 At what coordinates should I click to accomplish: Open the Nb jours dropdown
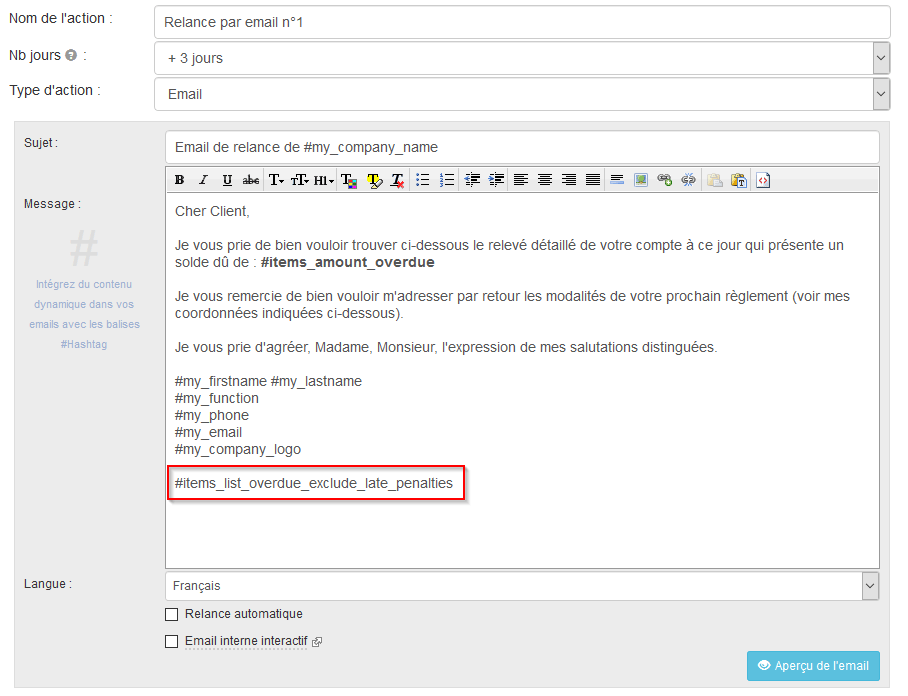tap(521, 58)
